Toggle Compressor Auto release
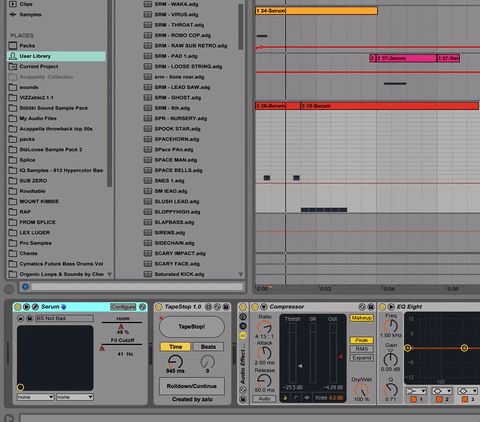Viewport: 480px width, 422px height. tap(264, 398)
